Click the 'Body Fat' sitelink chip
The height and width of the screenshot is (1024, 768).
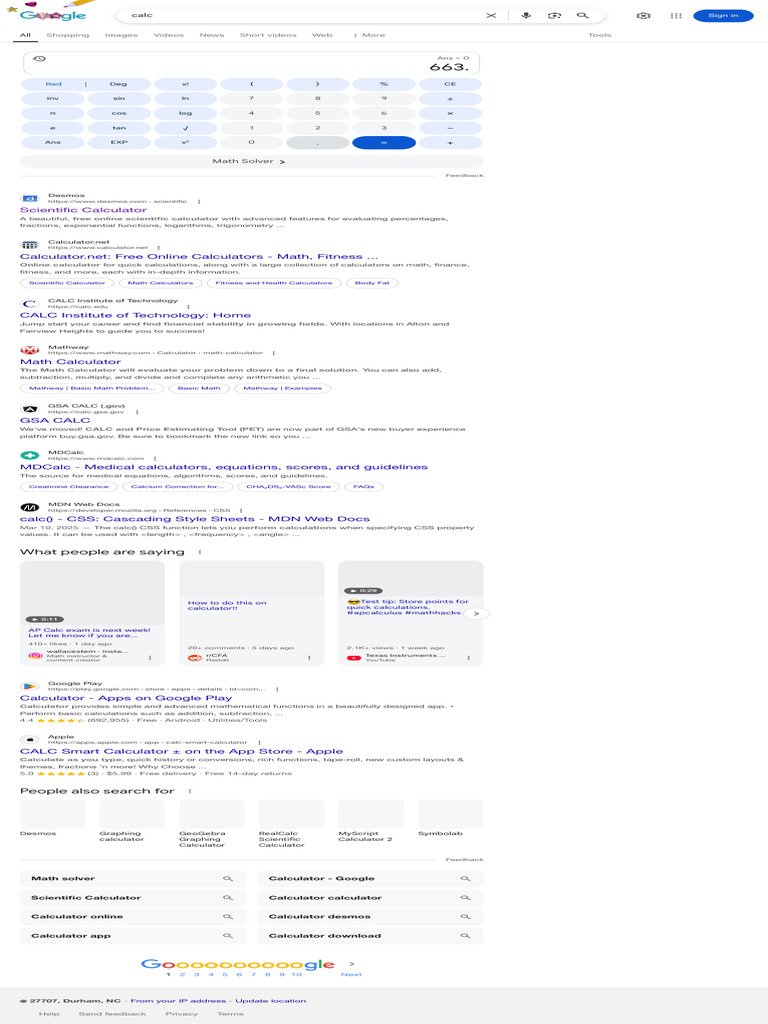point(372,283)
